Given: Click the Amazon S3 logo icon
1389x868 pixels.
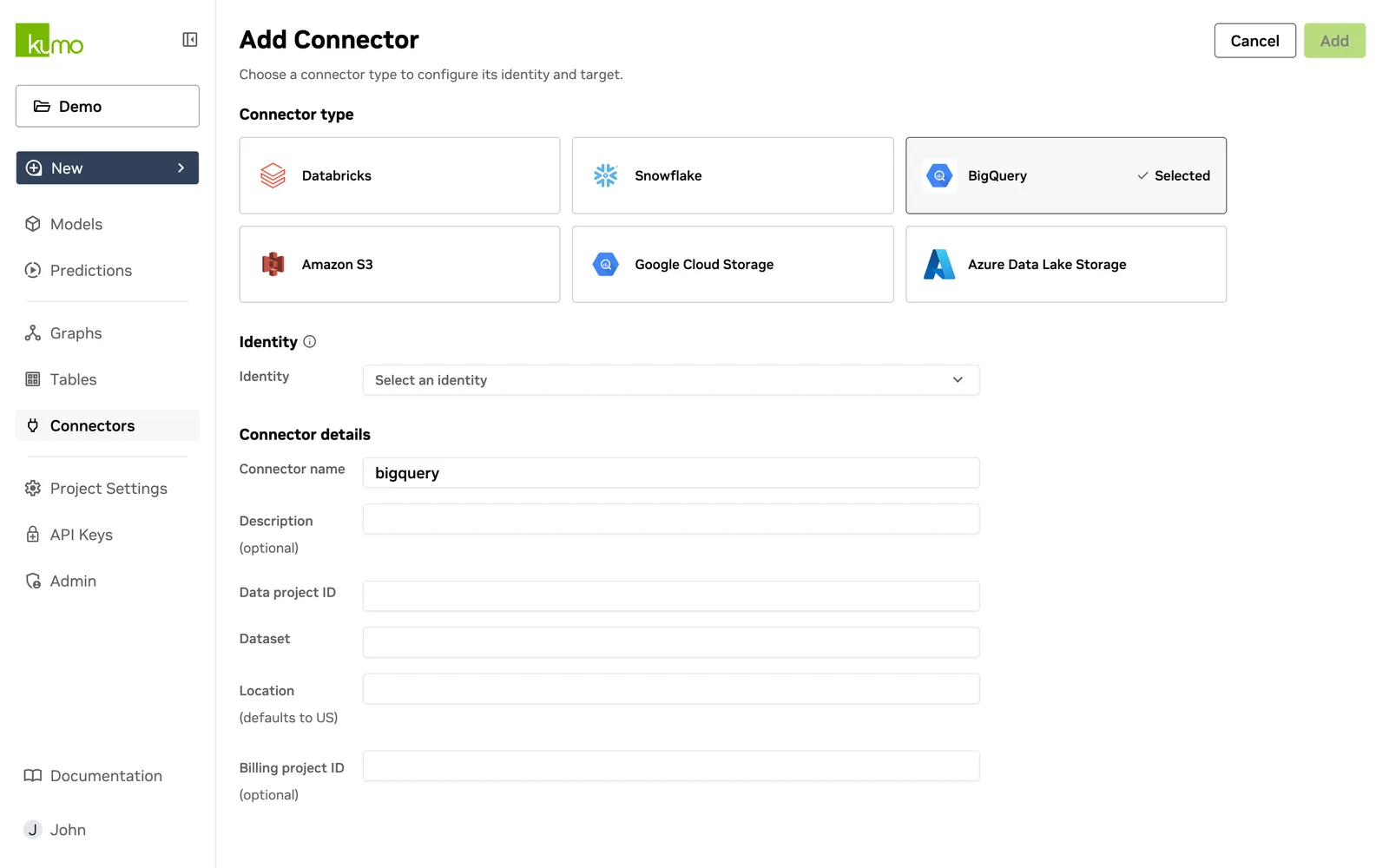Looking at the screenshot, I should click(x=273, y=264).
